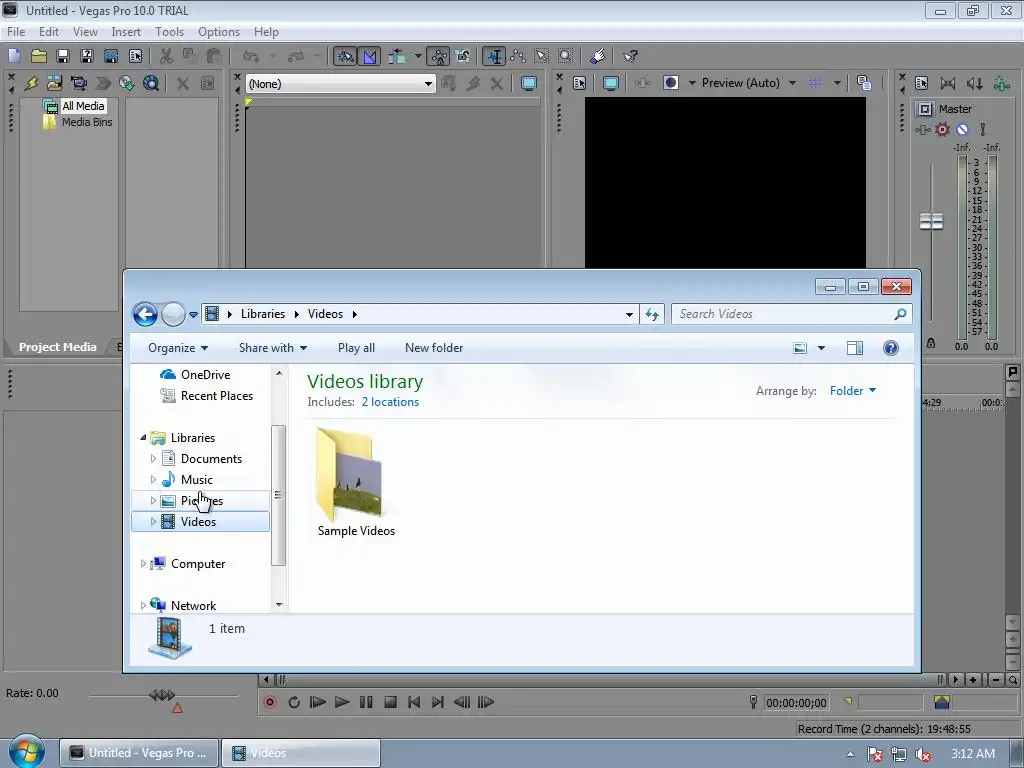Collapse the Libraries tree node
The height and width of the screenshot is (768, 1024).
(x=143, y=438)
